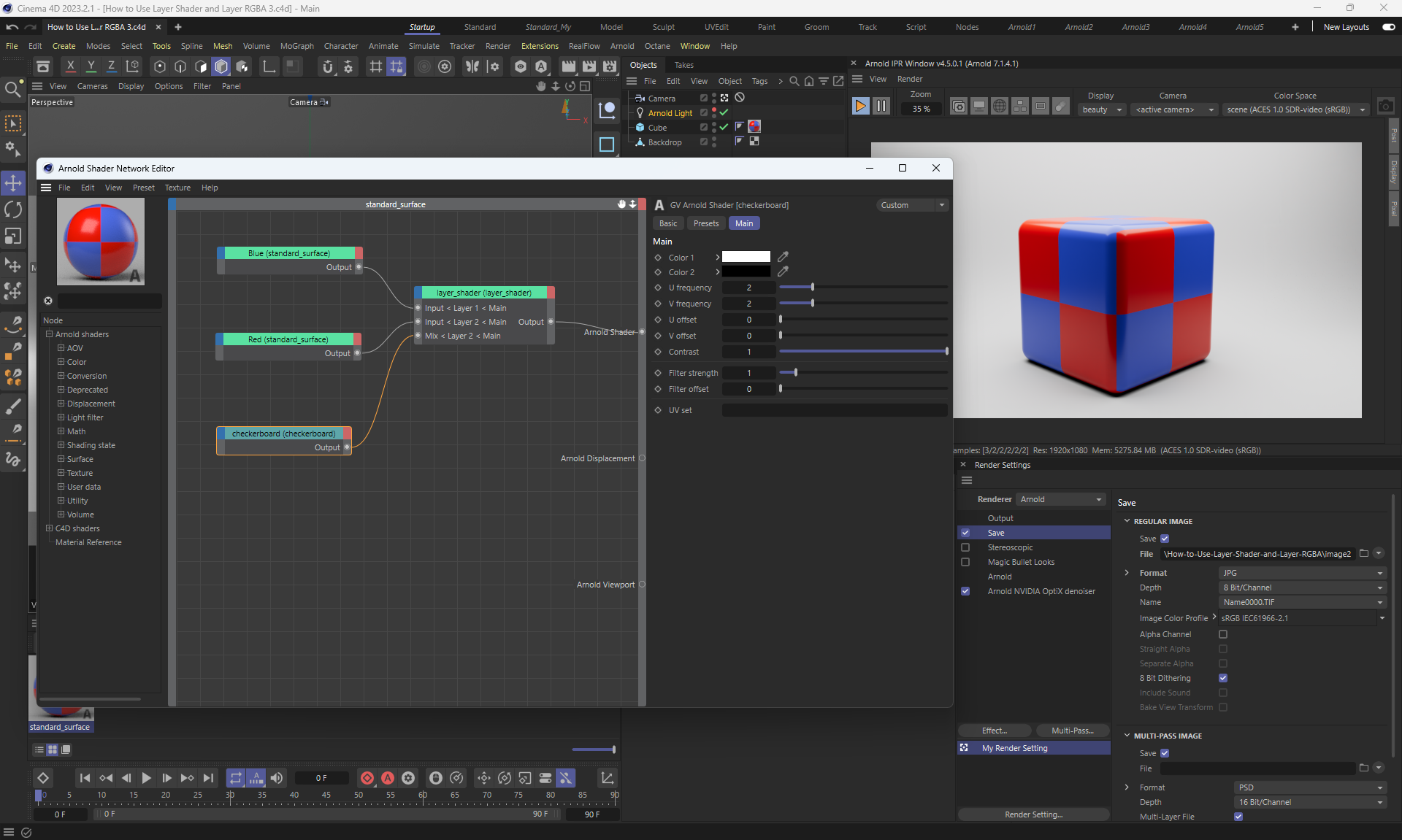Open the Format JPG dropdown

point(1301,573)
